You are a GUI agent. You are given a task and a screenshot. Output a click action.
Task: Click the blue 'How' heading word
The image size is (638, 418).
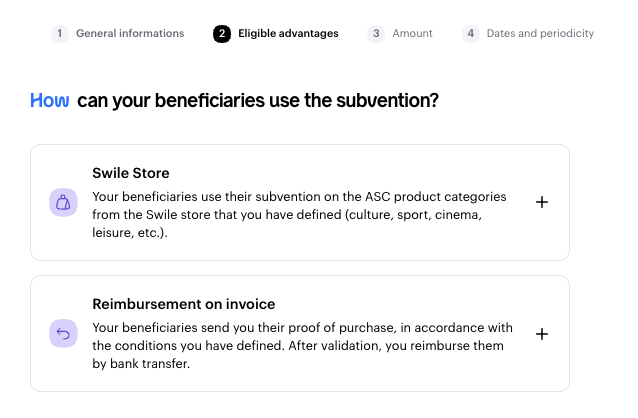(x=50, y=101)
